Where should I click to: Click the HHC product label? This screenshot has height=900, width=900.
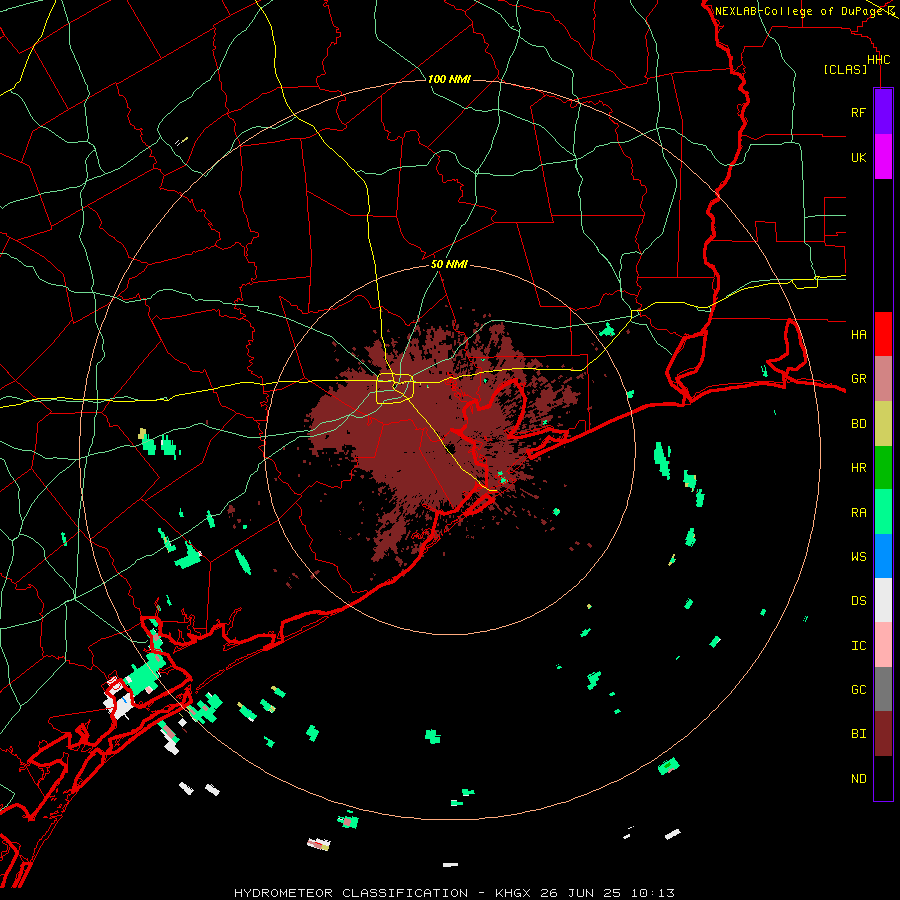[x=879, y=60]
